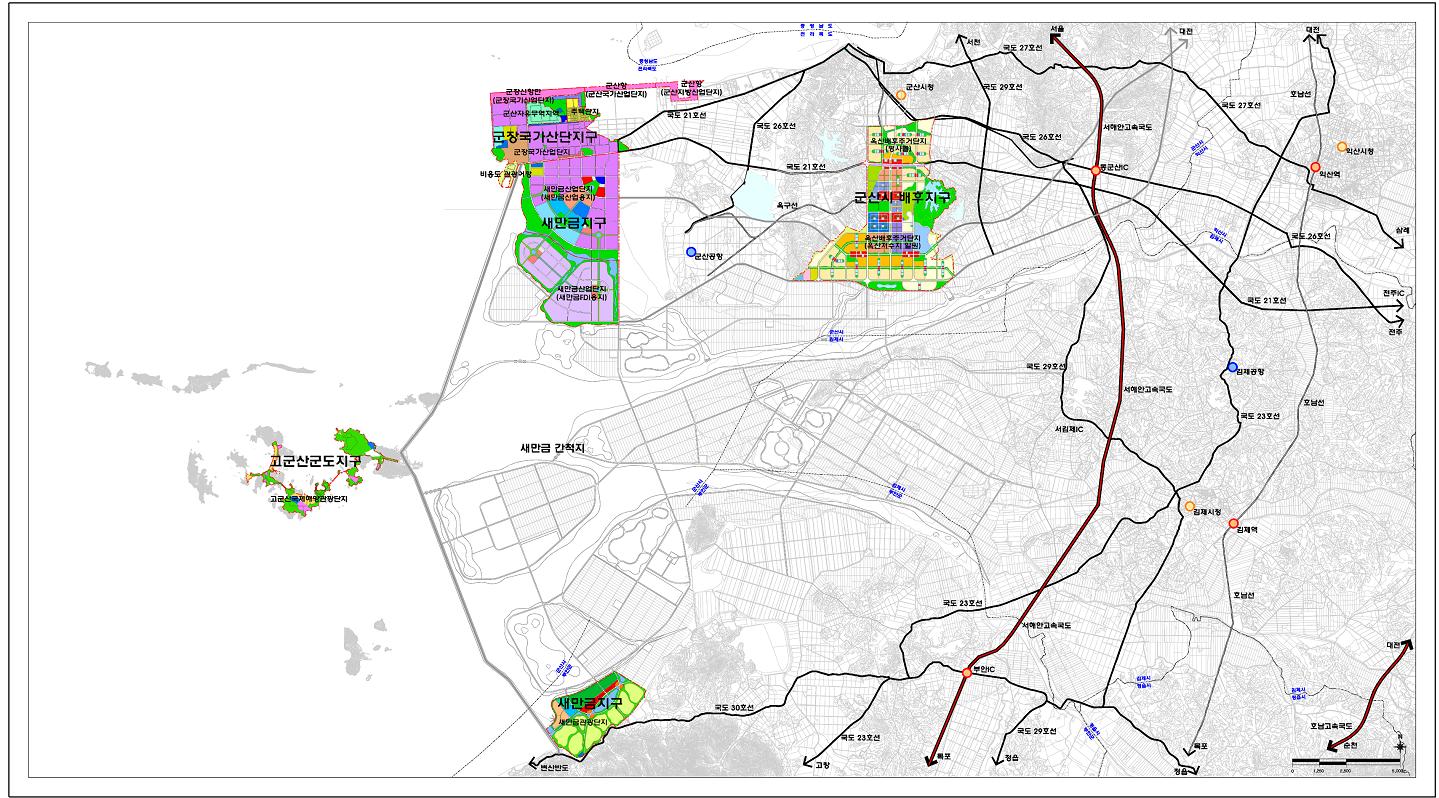1439x798 pixels.
Task: Click the 옥구선 railway label
Action: 787,206
